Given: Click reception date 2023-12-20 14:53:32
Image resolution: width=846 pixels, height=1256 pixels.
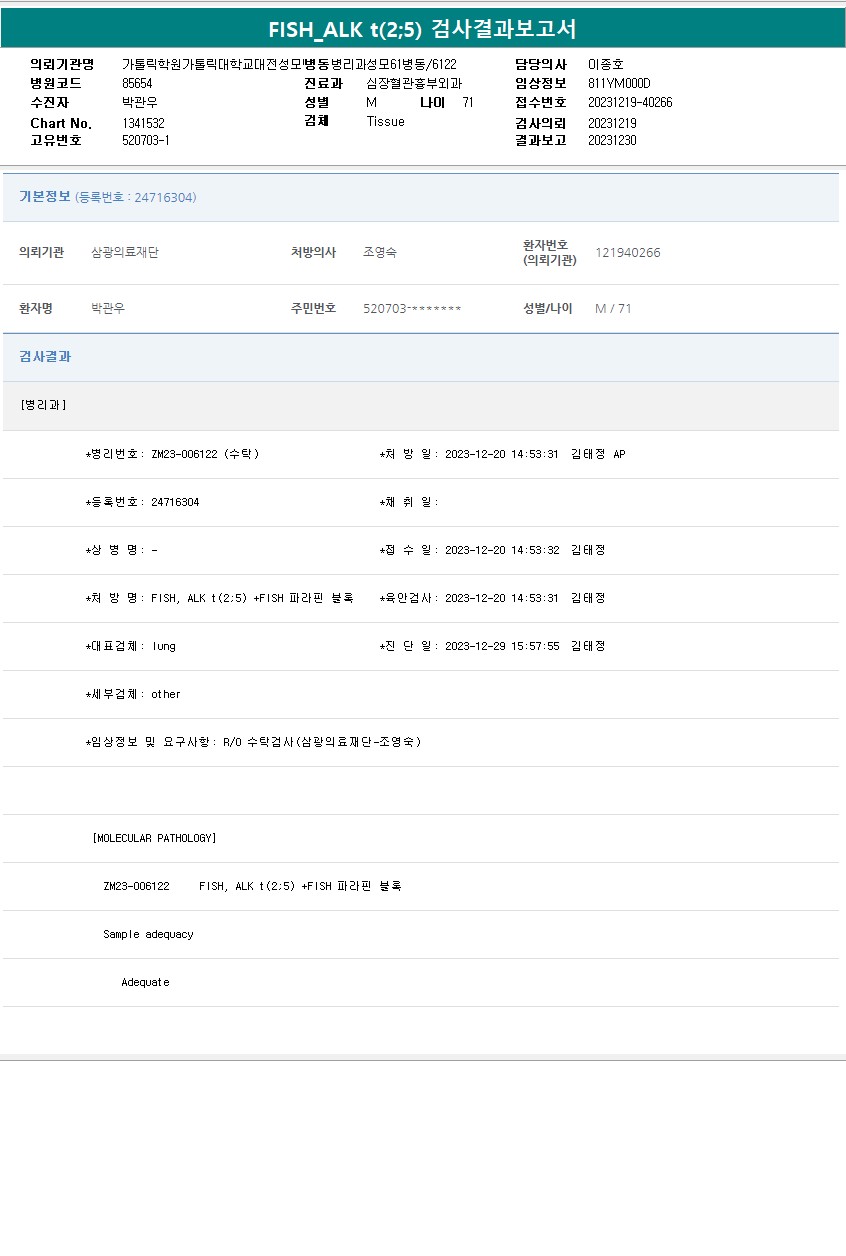Looking at the screenshot, I should 501,550.
